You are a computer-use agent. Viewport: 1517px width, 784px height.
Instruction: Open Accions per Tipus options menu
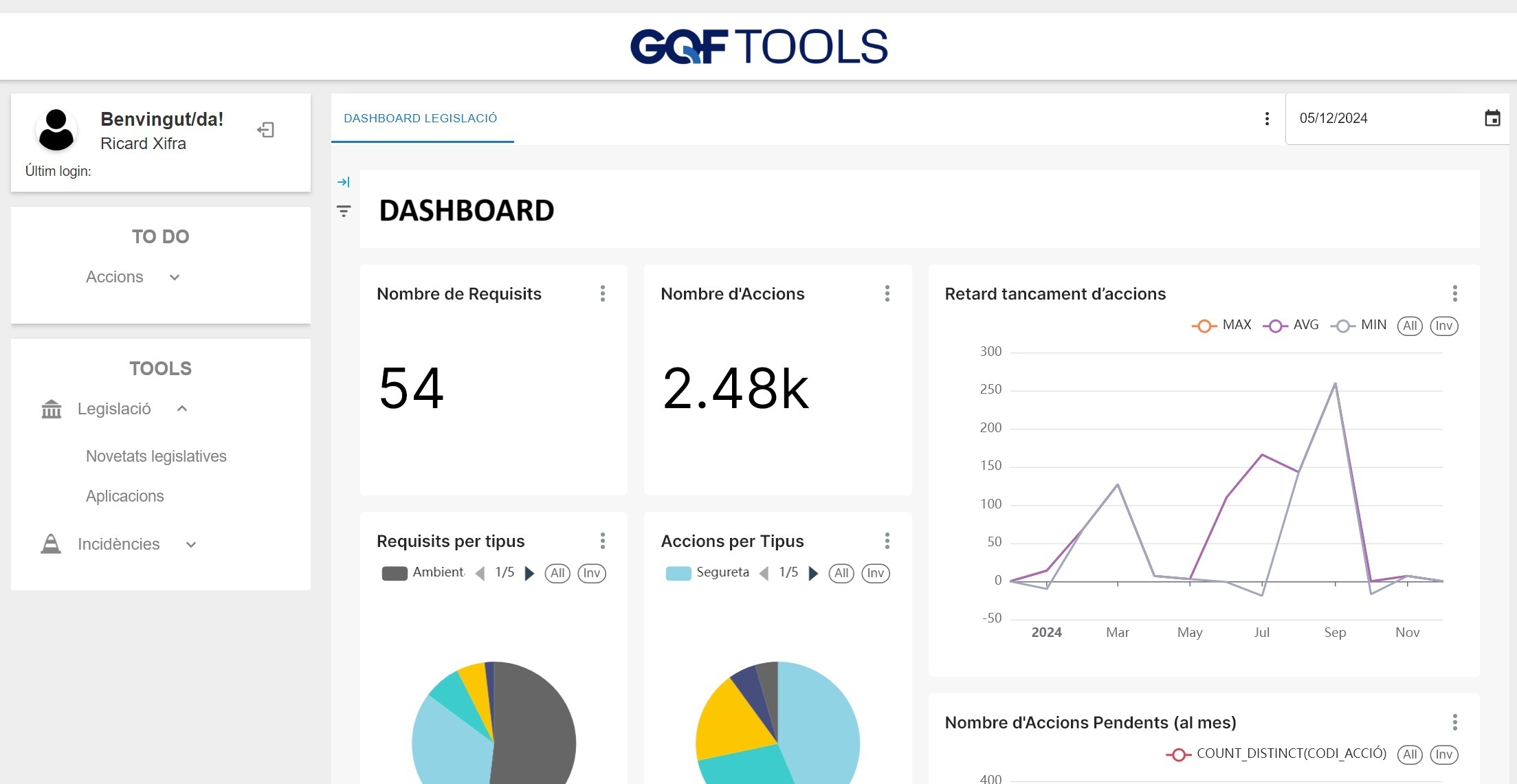point(887,541)
